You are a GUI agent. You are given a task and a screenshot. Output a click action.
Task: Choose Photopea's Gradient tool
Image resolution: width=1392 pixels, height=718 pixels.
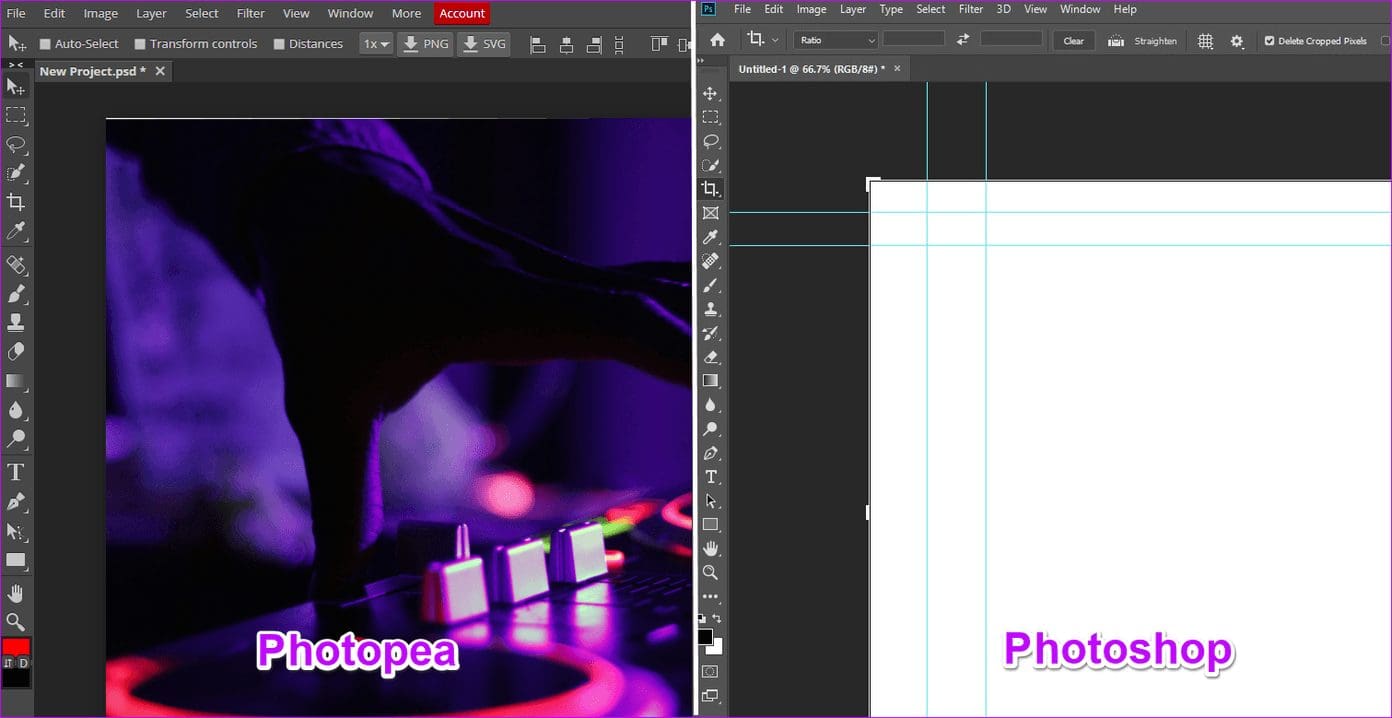[x=16, y=381]
